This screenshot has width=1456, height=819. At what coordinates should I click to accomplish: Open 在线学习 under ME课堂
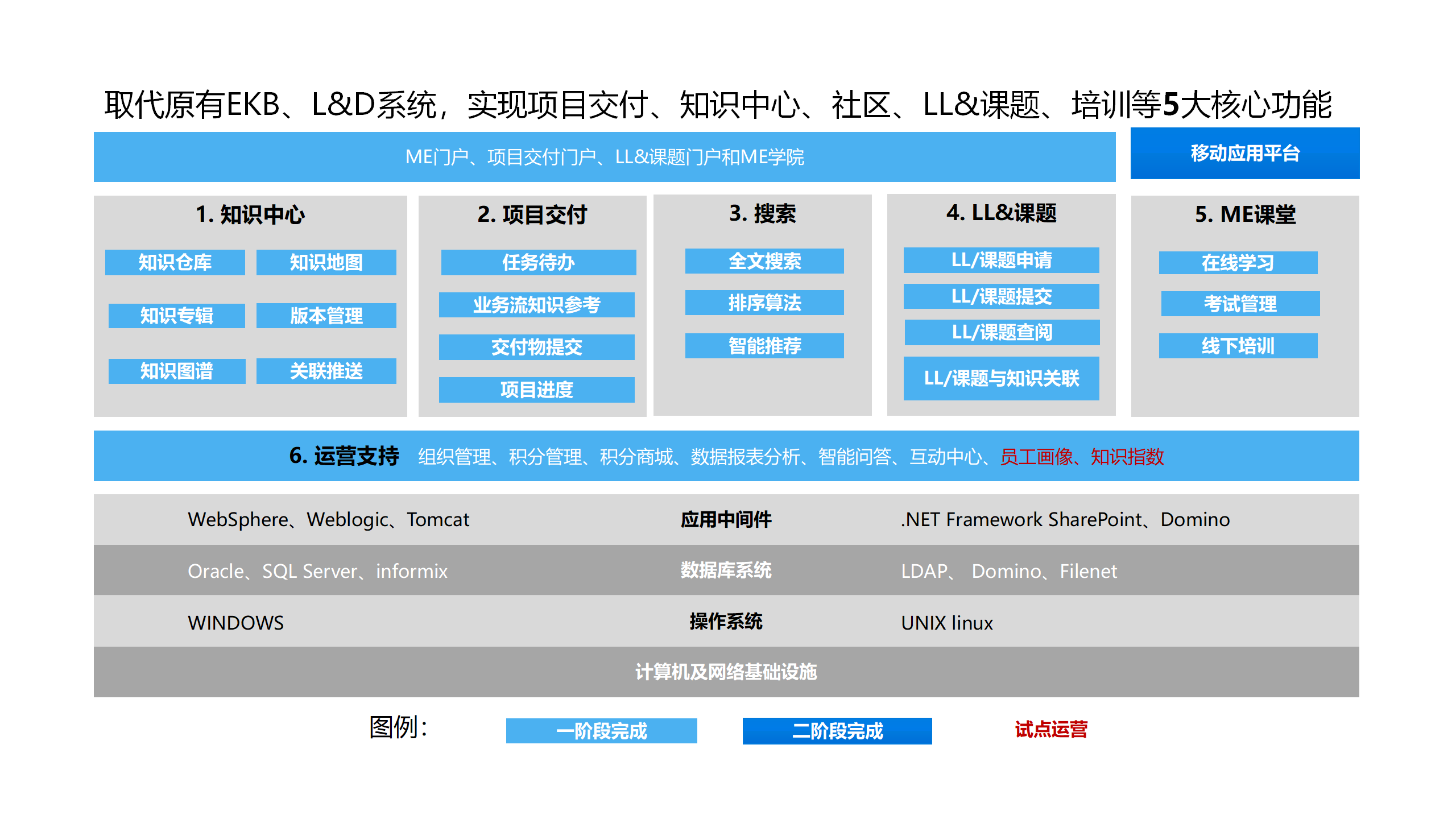(x=1239, y=262)
